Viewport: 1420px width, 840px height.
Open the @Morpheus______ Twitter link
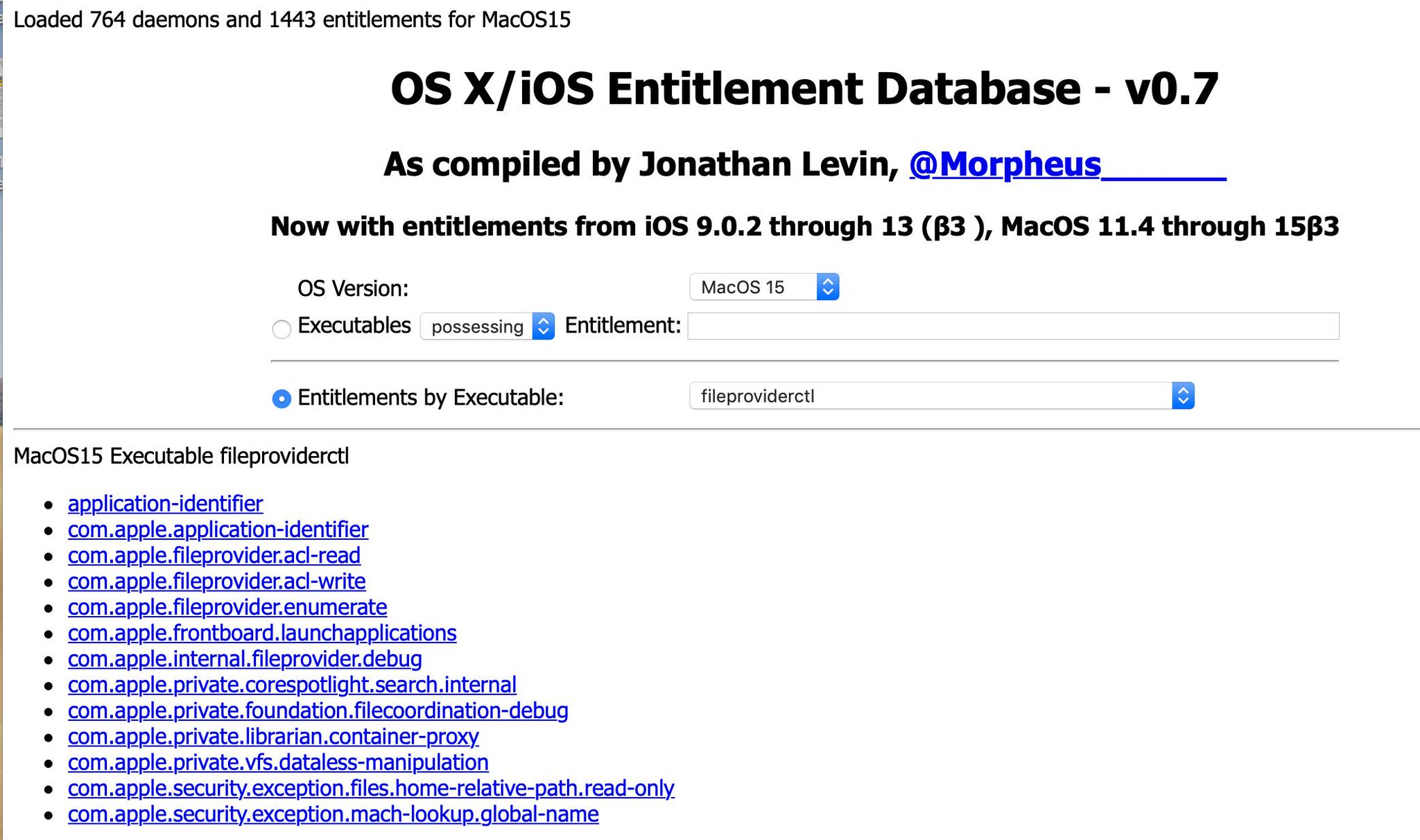tap(1068, 164)
